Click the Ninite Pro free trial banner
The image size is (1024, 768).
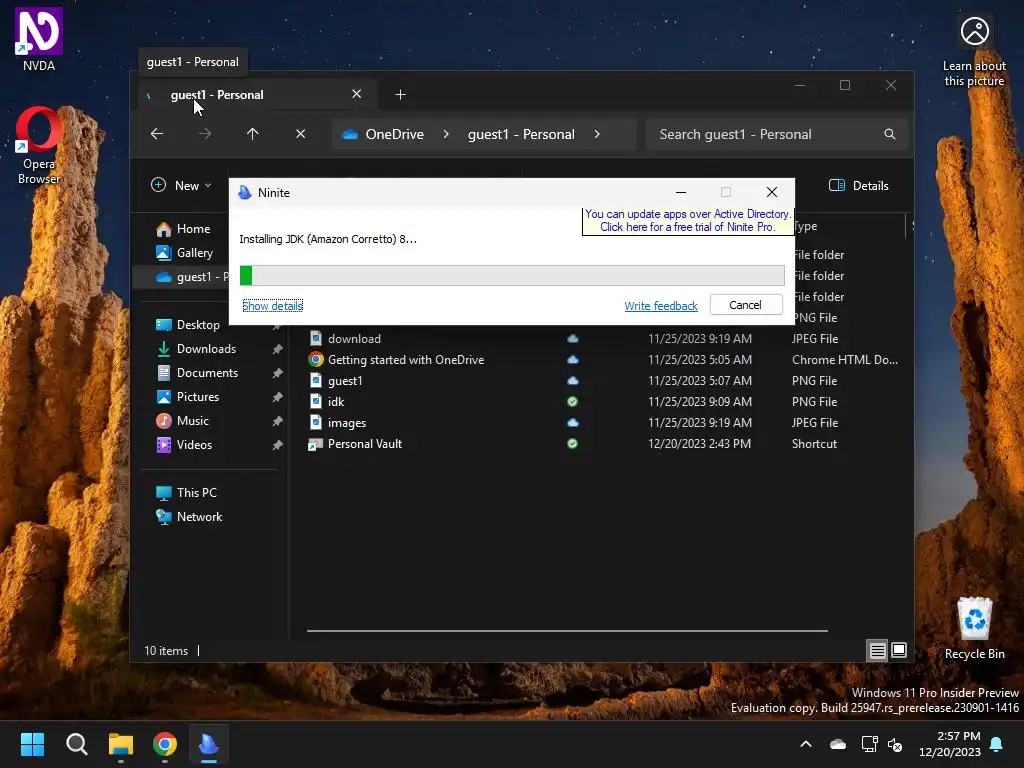(x=688, y=221)
